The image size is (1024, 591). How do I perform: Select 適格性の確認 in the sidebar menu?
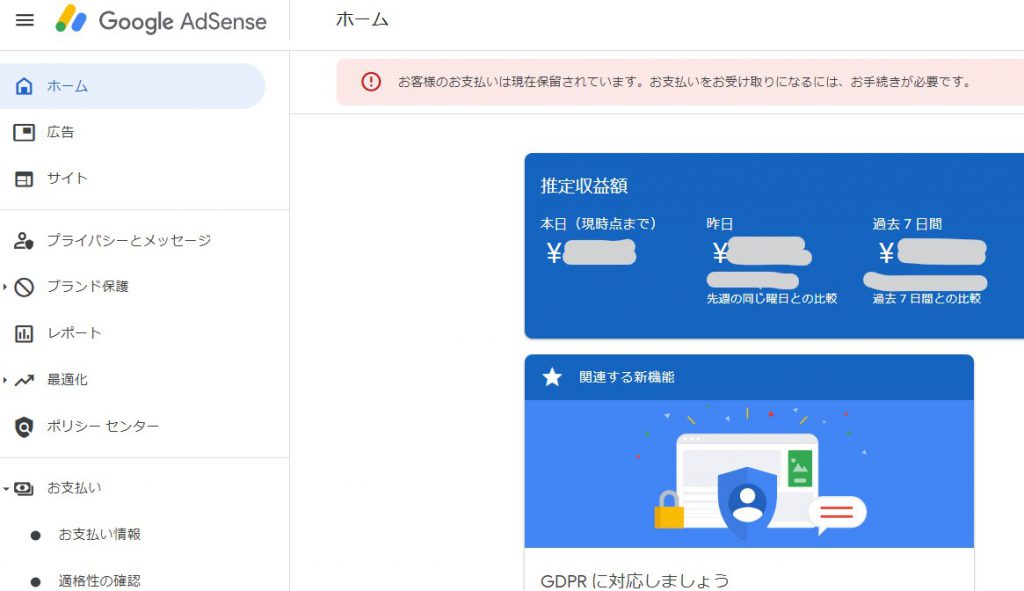coord(98,578)
